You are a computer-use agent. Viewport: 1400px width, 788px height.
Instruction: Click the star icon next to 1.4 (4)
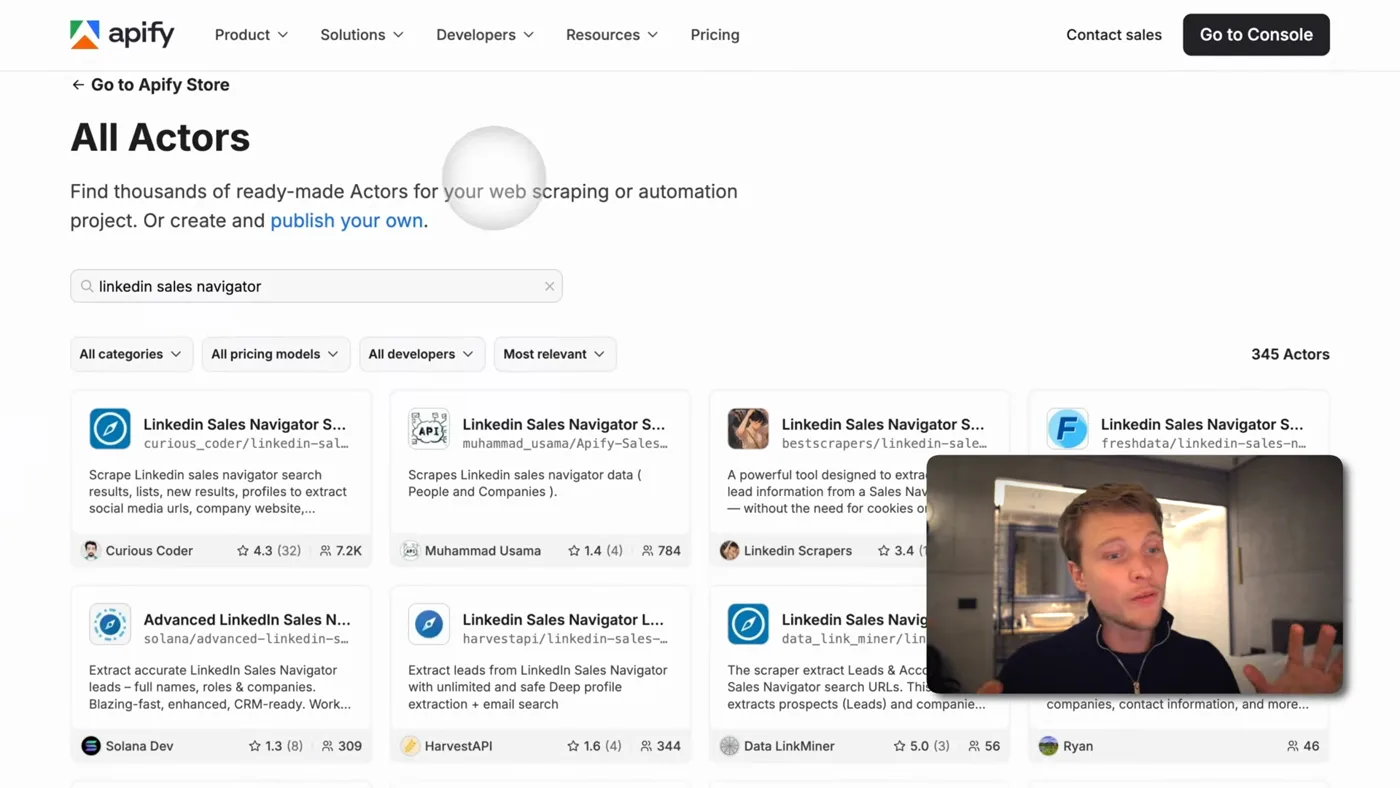click(x=574, y=551)
